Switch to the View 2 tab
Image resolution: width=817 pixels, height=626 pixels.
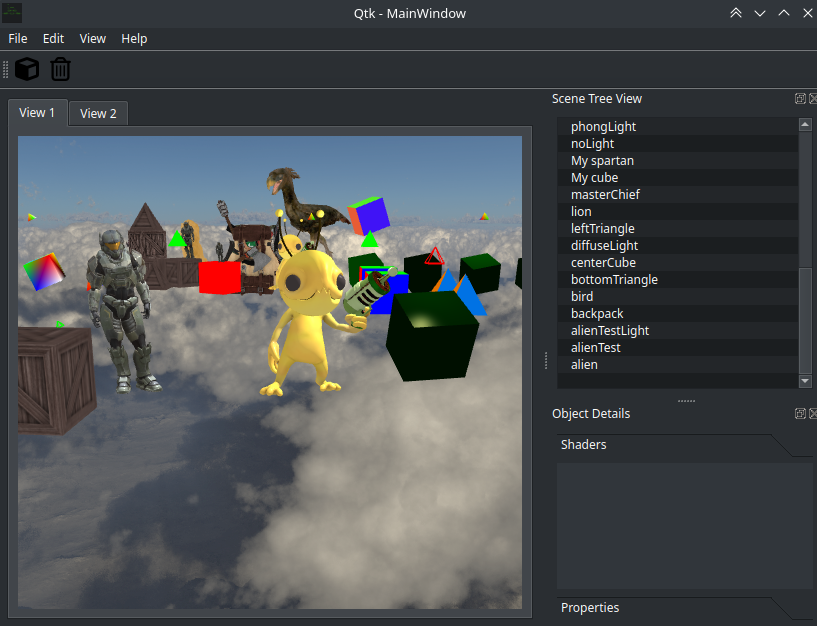pos(98,113)
